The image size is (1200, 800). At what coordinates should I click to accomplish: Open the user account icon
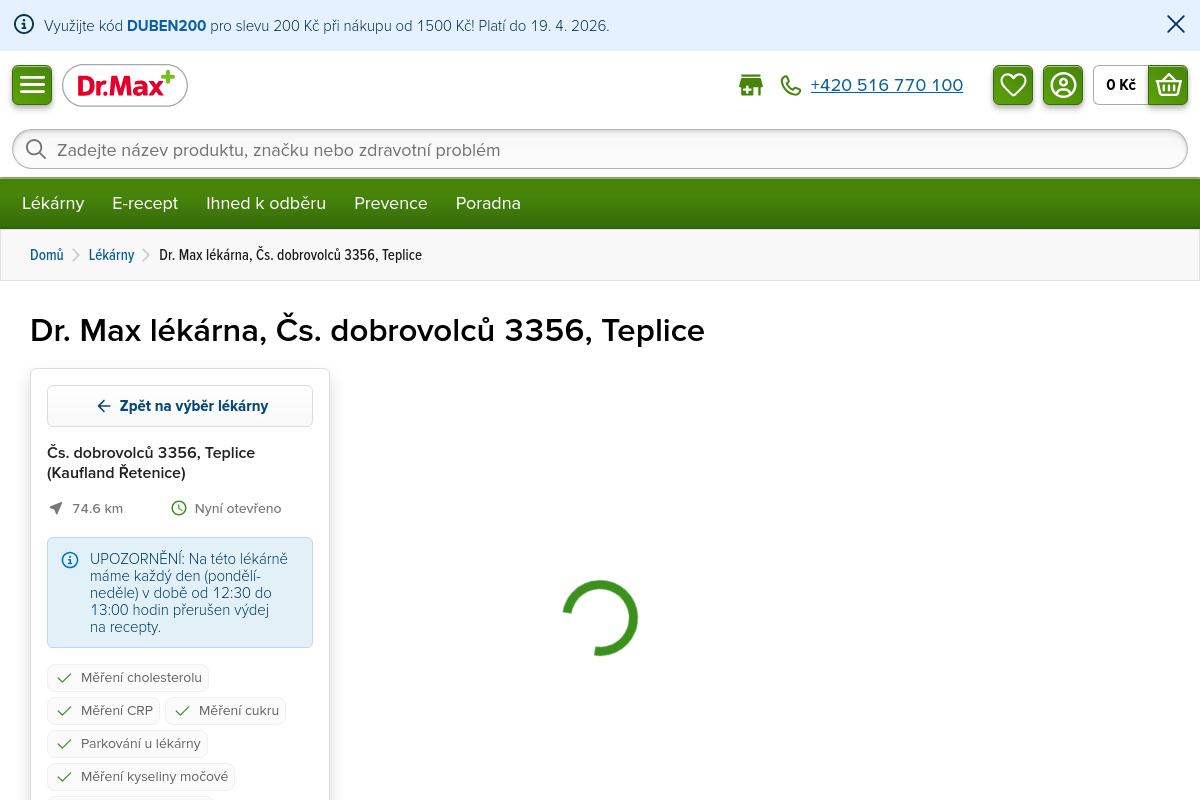pos(1063,85)
